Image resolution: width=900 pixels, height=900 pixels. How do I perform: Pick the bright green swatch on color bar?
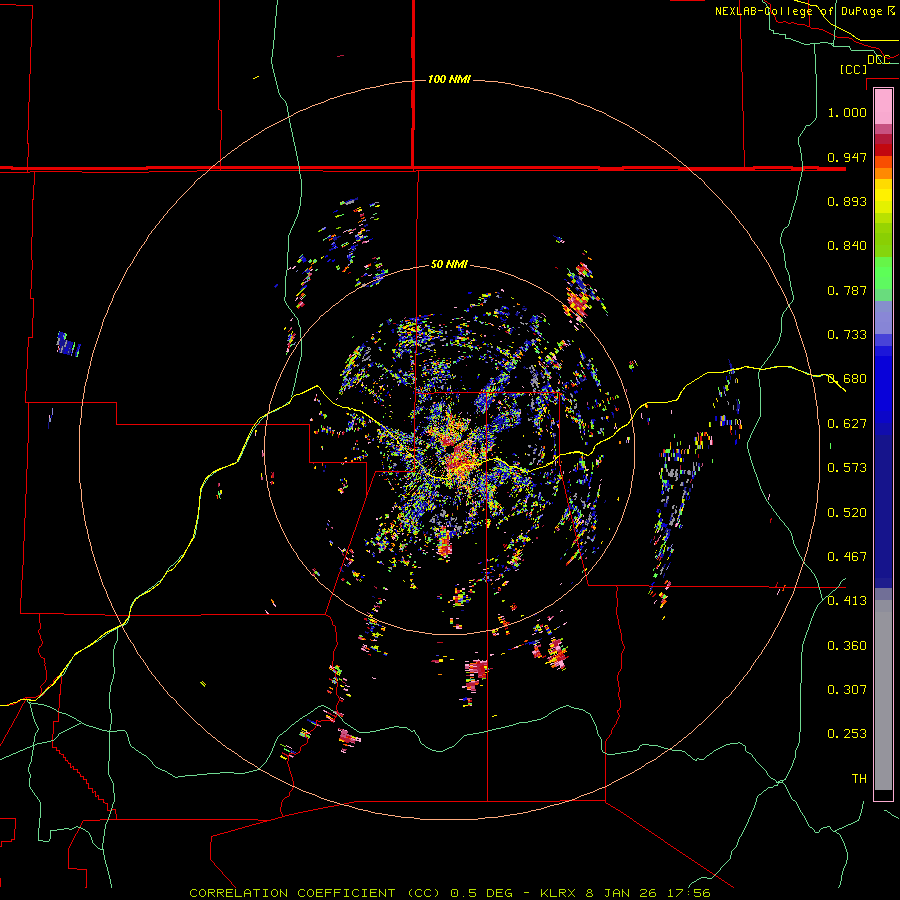pos(883,273)
